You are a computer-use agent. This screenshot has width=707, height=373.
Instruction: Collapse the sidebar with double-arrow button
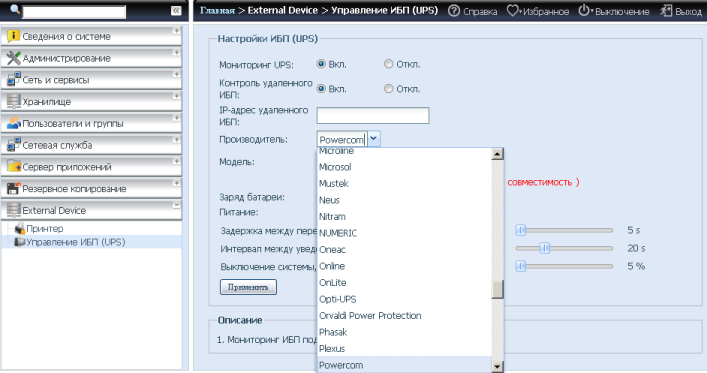pyautogui.click(x=176, y=11)
